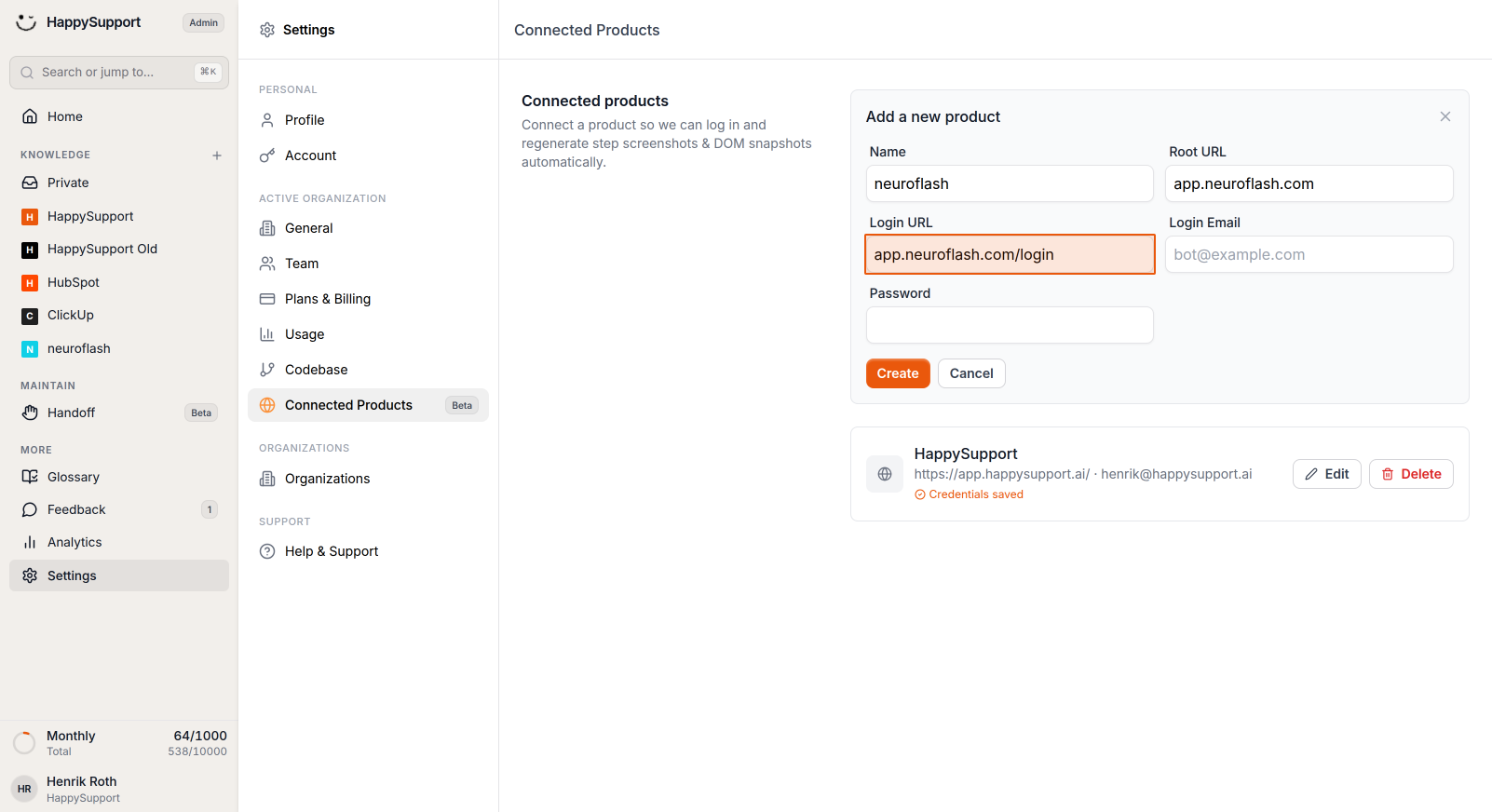Click the Home house icon
Viewport: 1492px width, 812px height.
30,116
